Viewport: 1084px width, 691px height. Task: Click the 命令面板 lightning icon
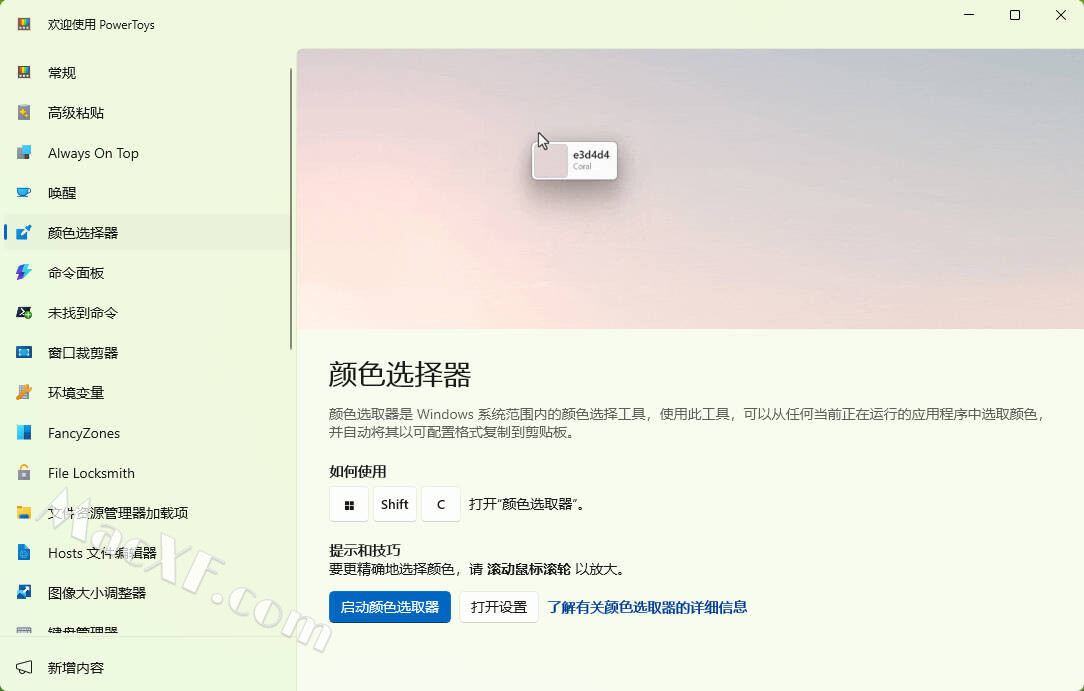(24, 273)
